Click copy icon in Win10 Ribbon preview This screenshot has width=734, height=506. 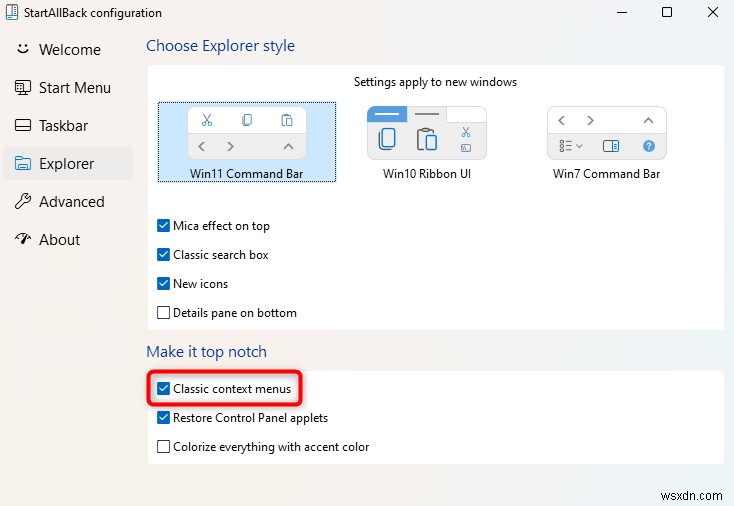(387, 139)
